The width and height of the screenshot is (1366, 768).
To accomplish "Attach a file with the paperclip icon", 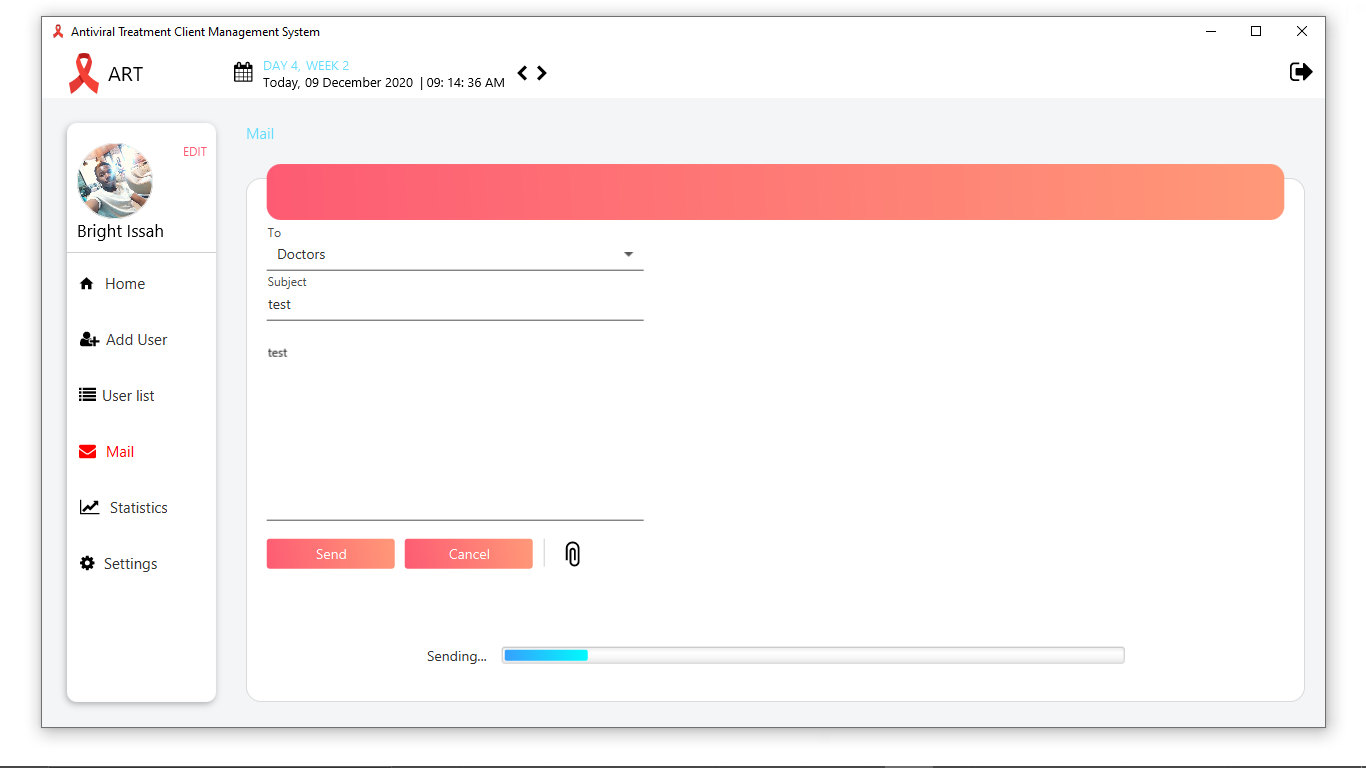I will click(x=571, y=553).
